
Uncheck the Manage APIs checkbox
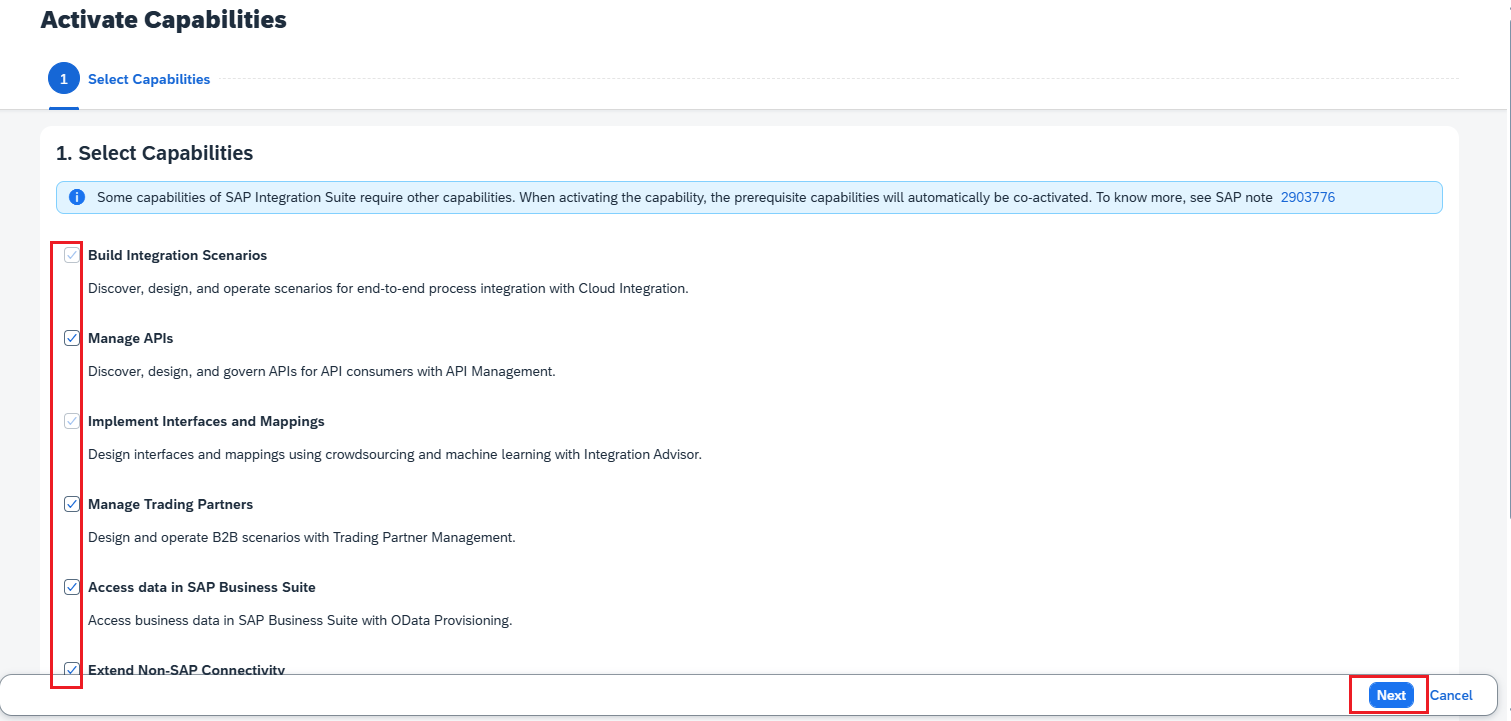point(71,338)
